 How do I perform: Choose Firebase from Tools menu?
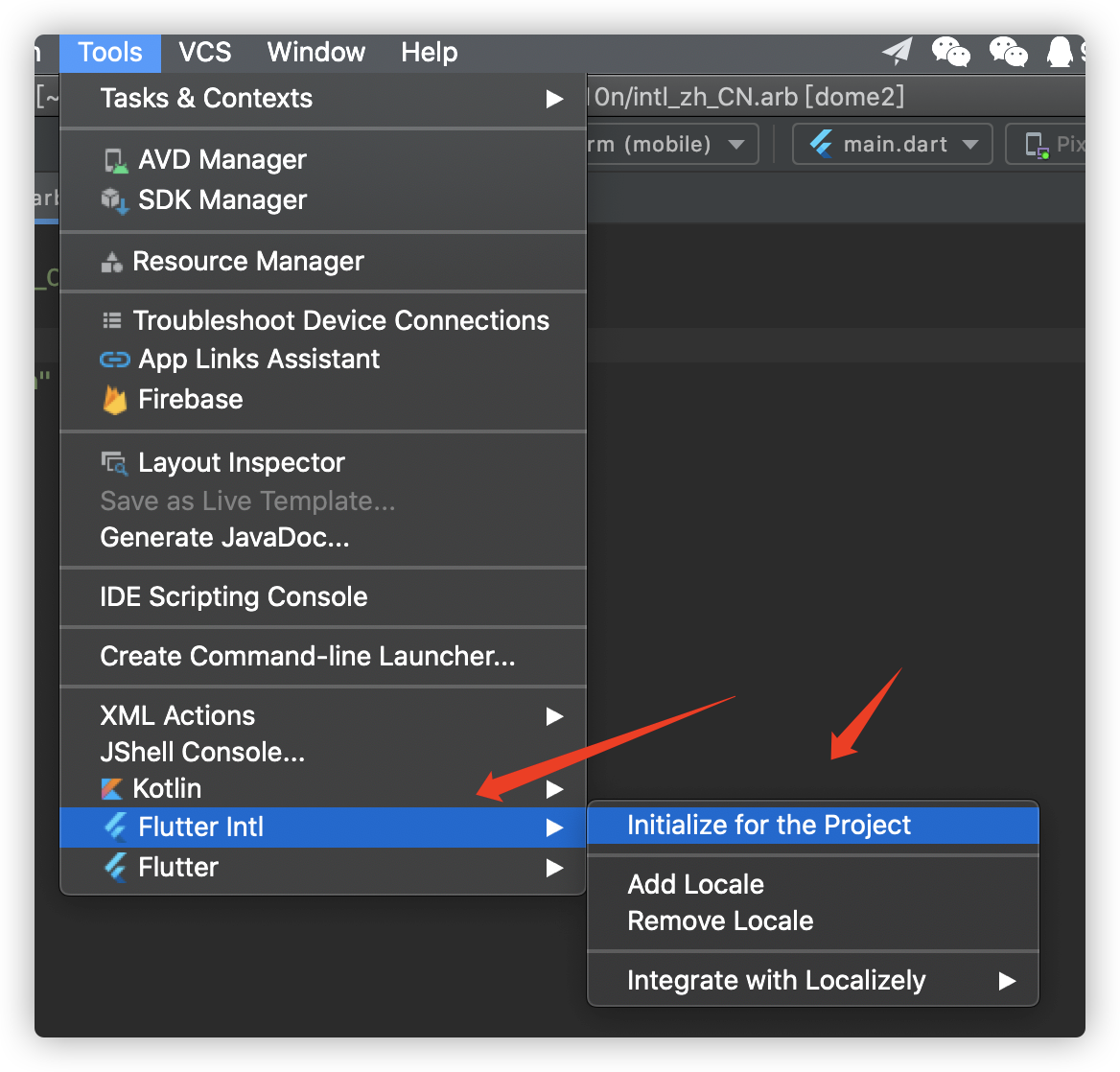[x=323, y=399]
